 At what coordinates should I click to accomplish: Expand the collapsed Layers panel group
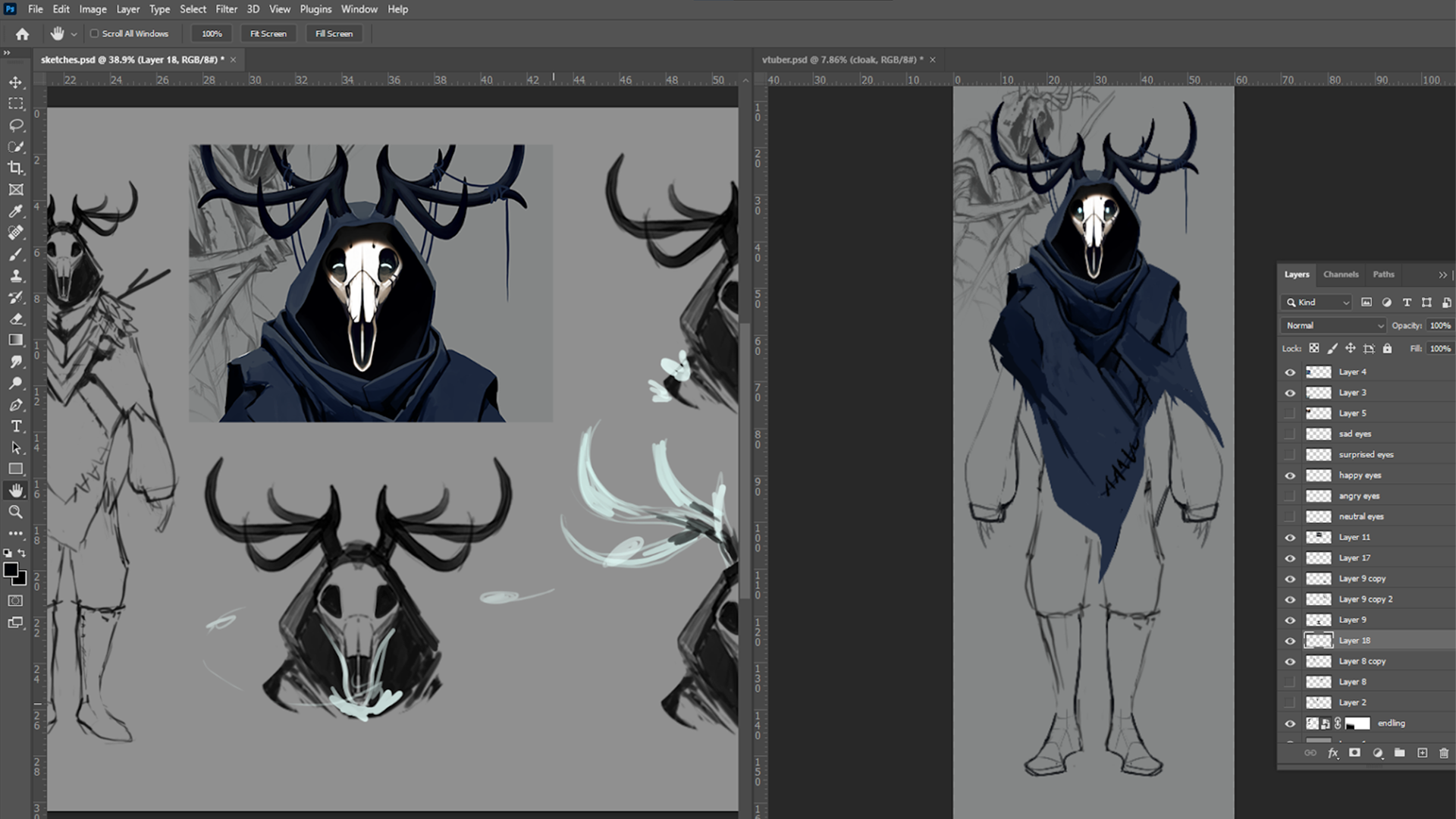click(1442, 275)
